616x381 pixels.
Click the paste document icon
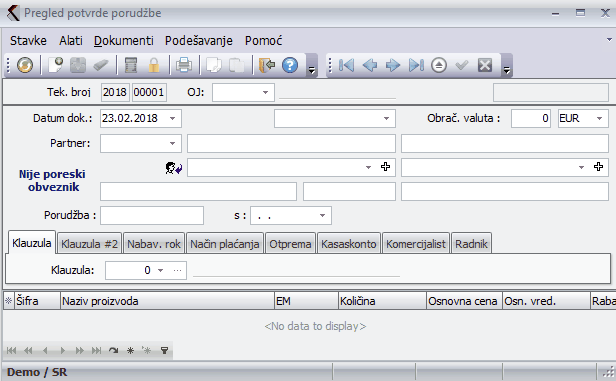click(x=236, y=65)
